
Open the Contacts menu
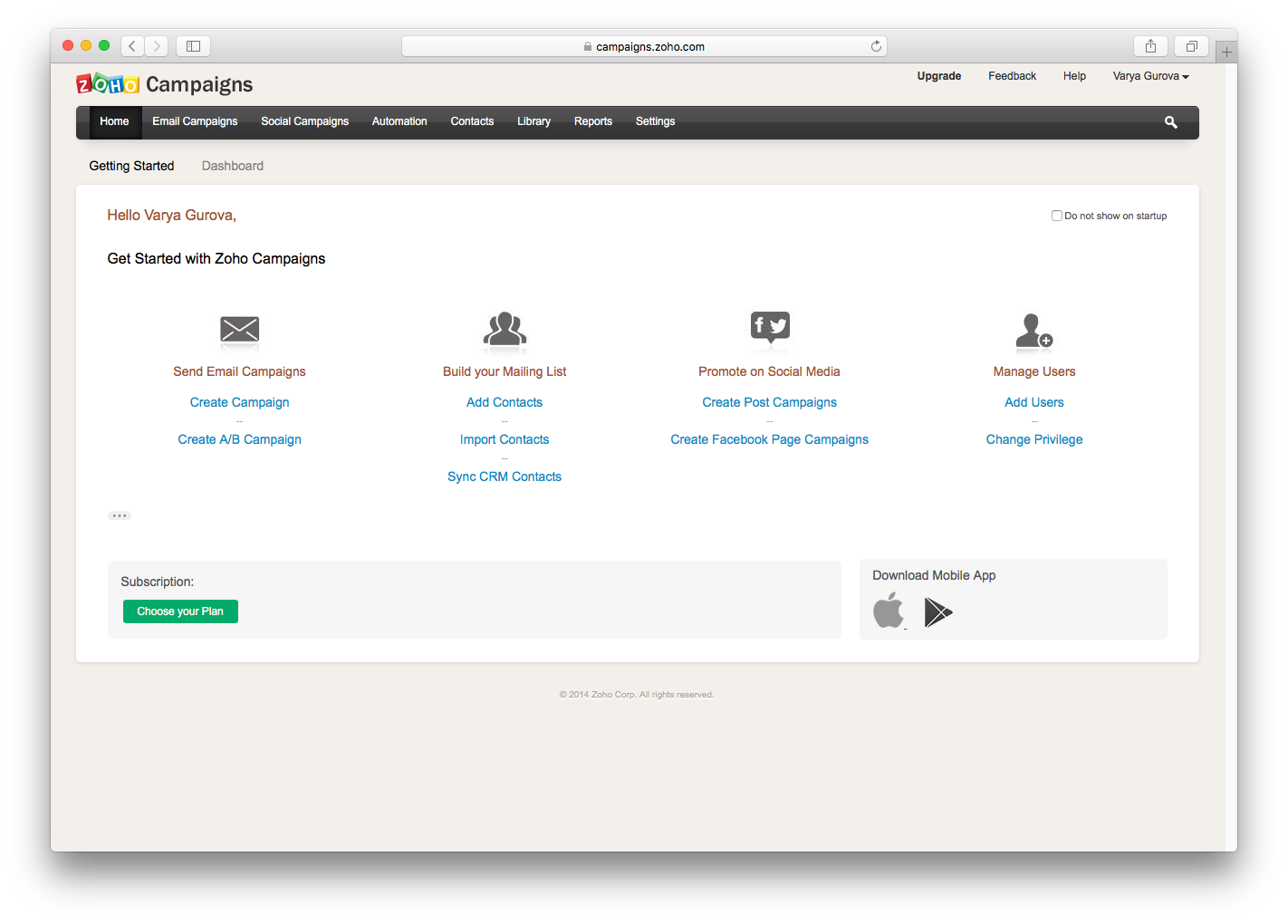click(472, 121)
